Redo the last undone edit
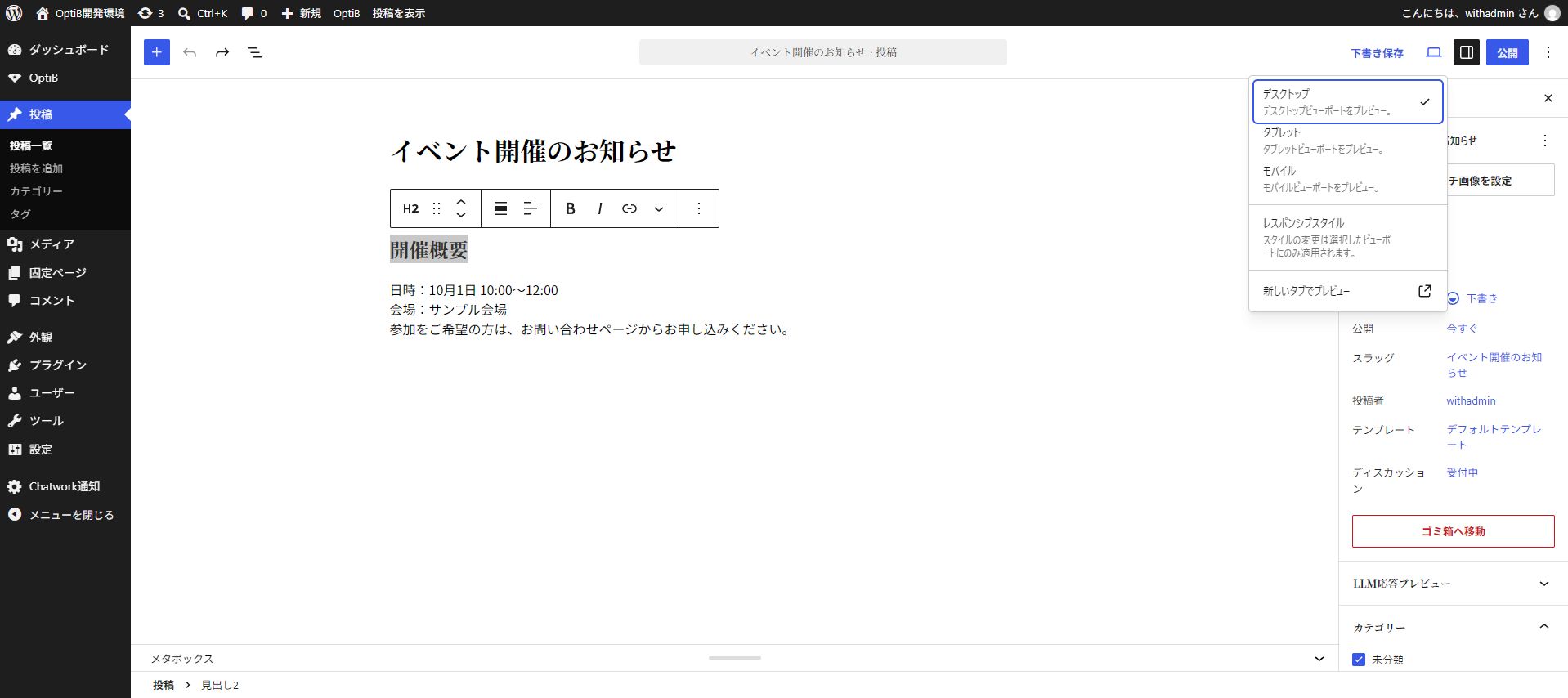This screenshot has width=1568, height=698. pos(222,52)
